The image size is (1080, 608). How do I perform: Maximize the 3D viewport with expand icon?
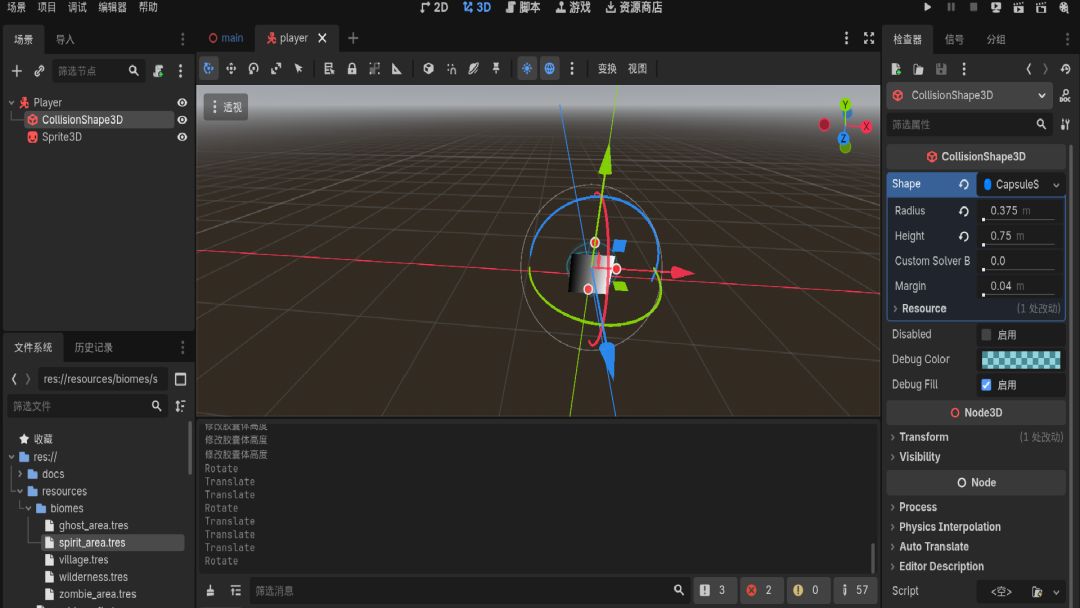[x=869, y=39]
